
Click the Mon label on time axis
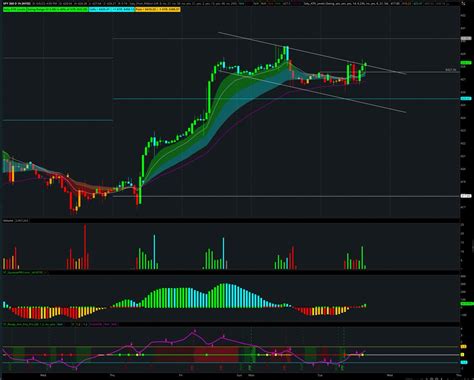pyautogui.click(x=251, y=375)
